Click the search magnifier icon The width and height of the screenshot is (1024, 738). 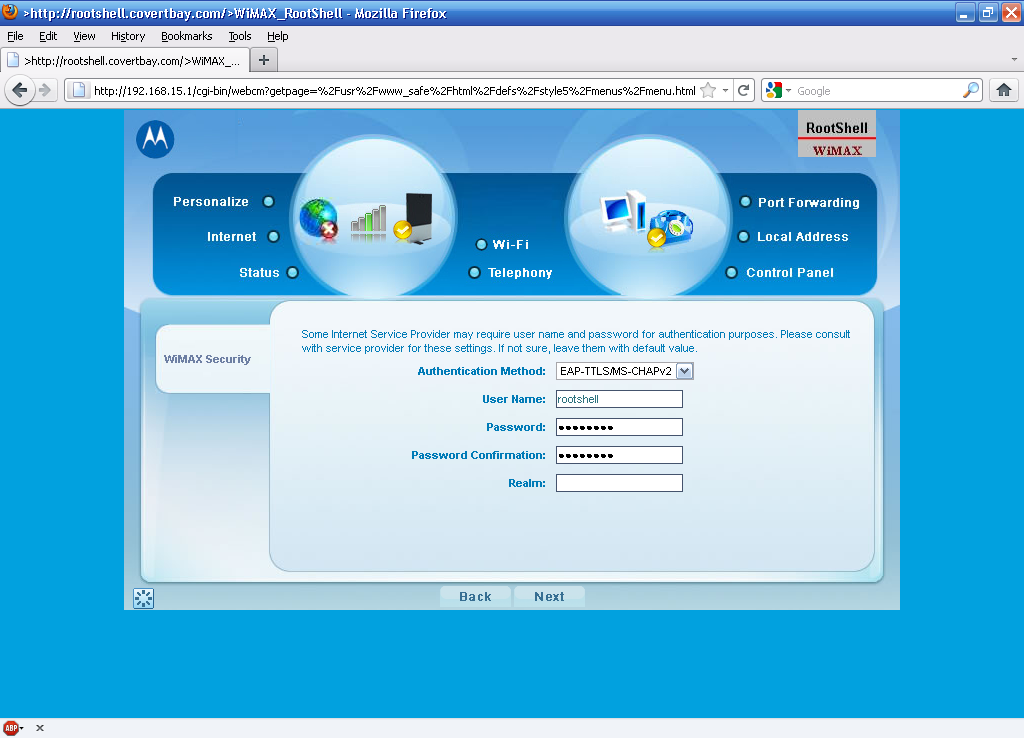coord(970,90)
